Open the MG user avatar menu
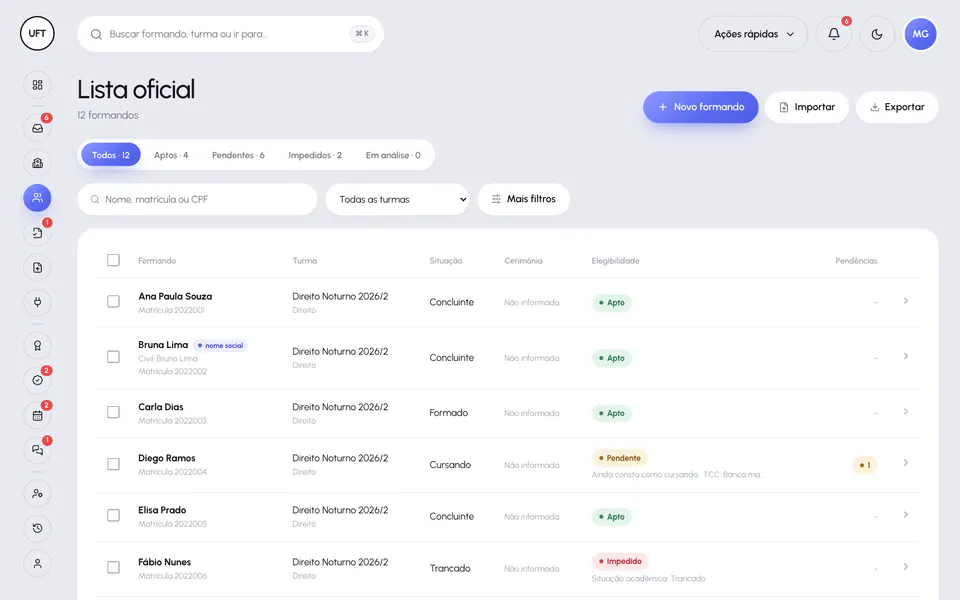960x600 pixels. pyautogui.click(x=921, y=34)
